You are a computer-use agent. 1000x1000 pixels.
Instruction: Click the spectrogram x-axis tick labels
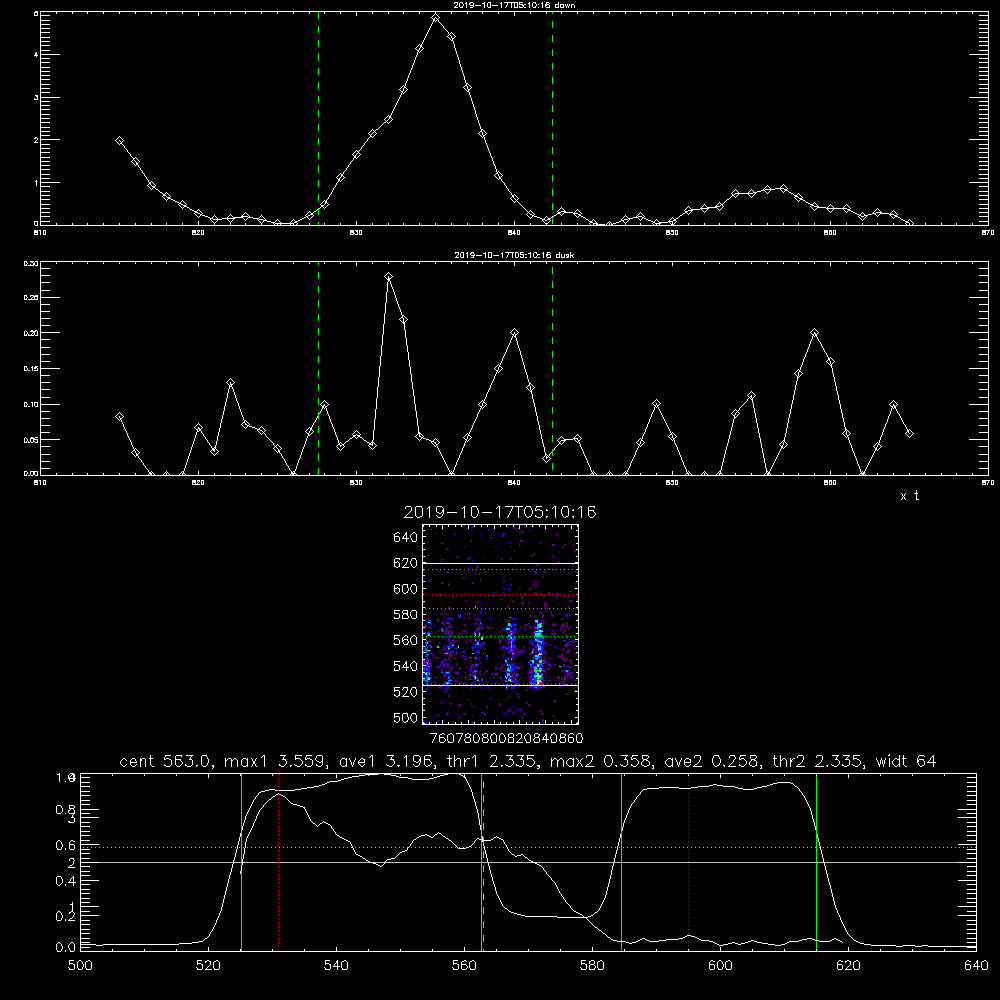coord(506,738)
